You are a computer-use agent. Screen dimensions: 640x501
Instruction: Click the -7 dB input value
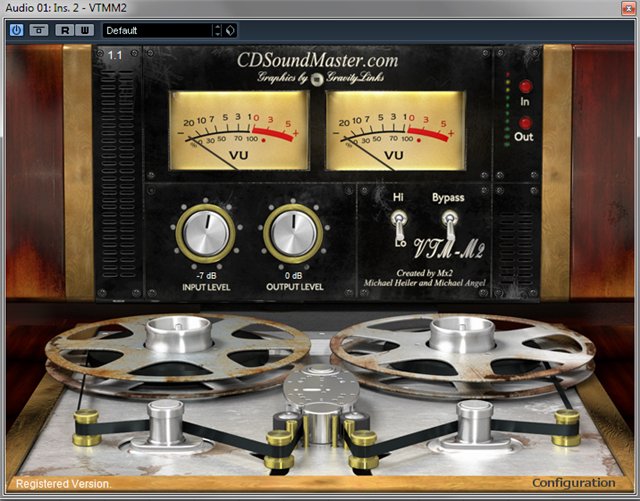click(206, 276)
